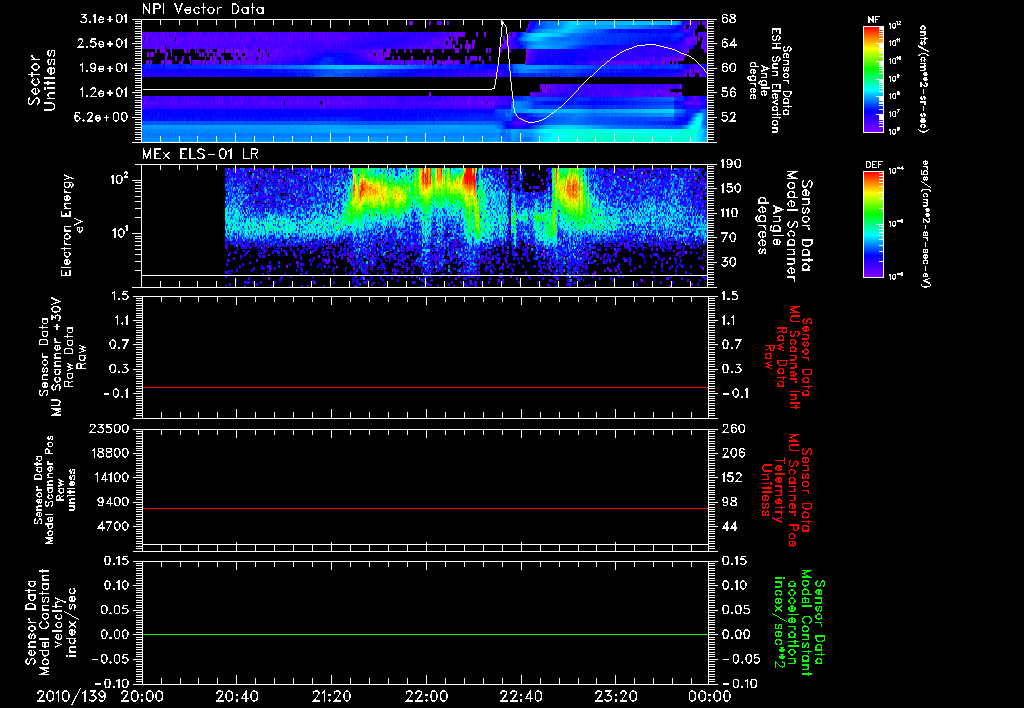The width and height of the screenshot is (1024, 708).
Task: Click the NF color scale bar
Action: tap(874, 79)
